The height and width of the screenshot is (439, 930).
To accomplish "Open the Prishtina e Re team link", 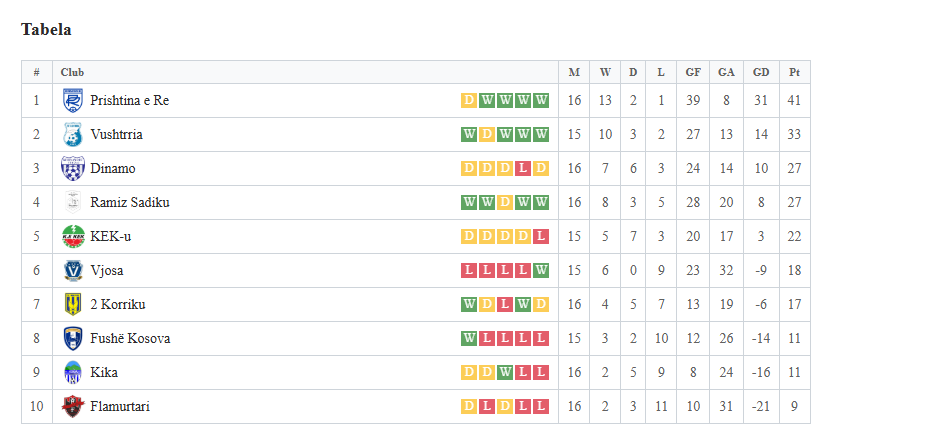I will pyautogui.click(x=129, y=100).
